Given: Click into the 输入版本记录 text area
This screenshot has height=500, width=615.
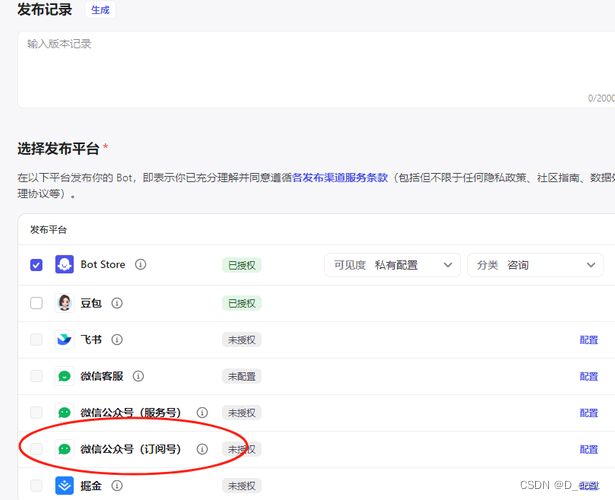Looking at the screenshot, I should coord(316,69).
